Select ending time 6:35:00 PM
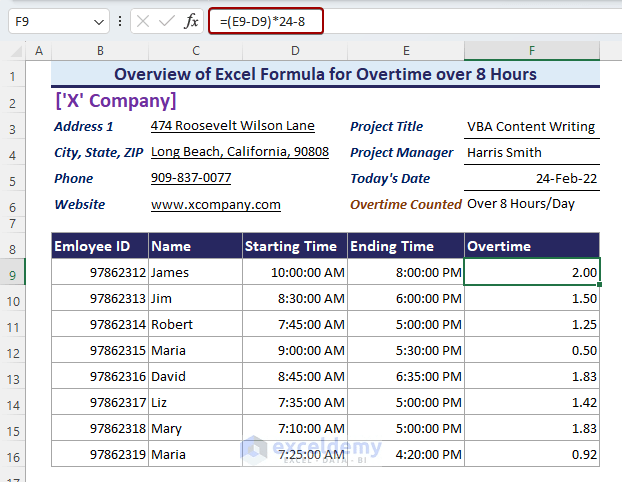Viewport: 622px width, 482px height. [x=406, y=376]
